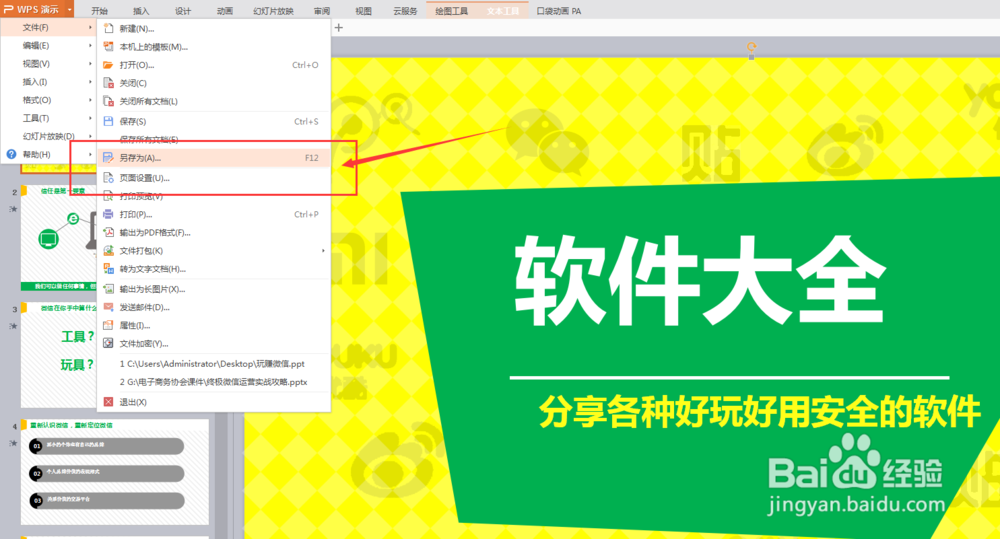This screenshot has width=1000, height=539.
Task: Click the 转为文字文档(H) convert icon
Action: pyautogui.click(x=108, y=269)
